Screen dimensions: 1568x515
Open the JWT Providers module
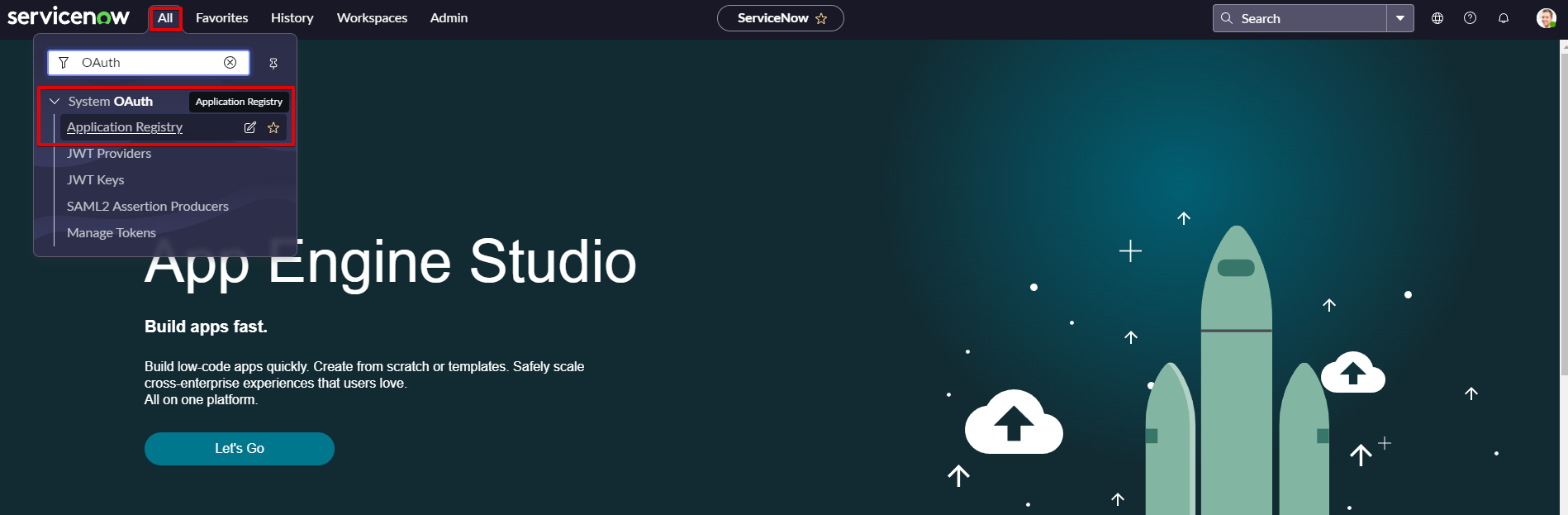click(x=109, y=154)
